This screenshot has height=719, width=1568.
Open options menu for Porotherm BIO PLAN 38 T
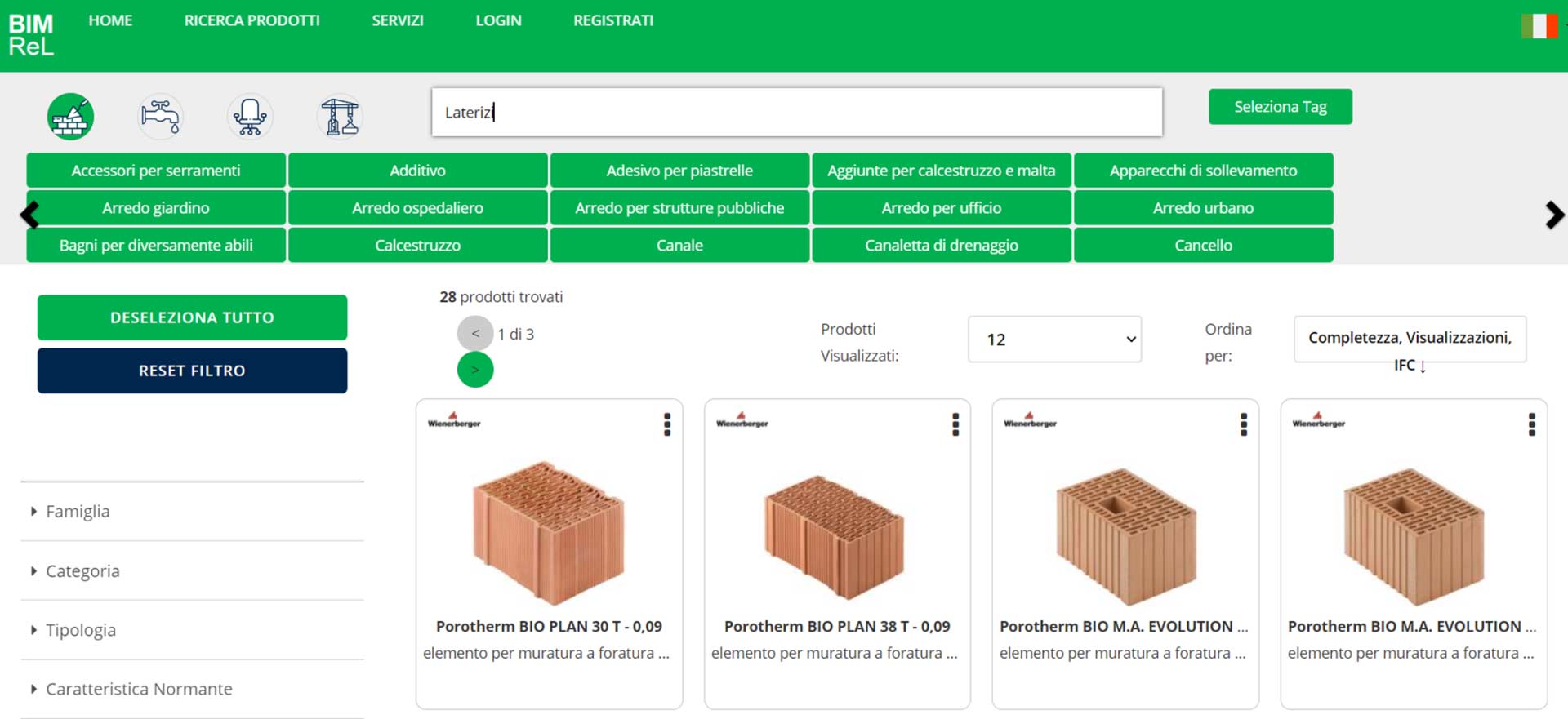(x=955, y=424)
